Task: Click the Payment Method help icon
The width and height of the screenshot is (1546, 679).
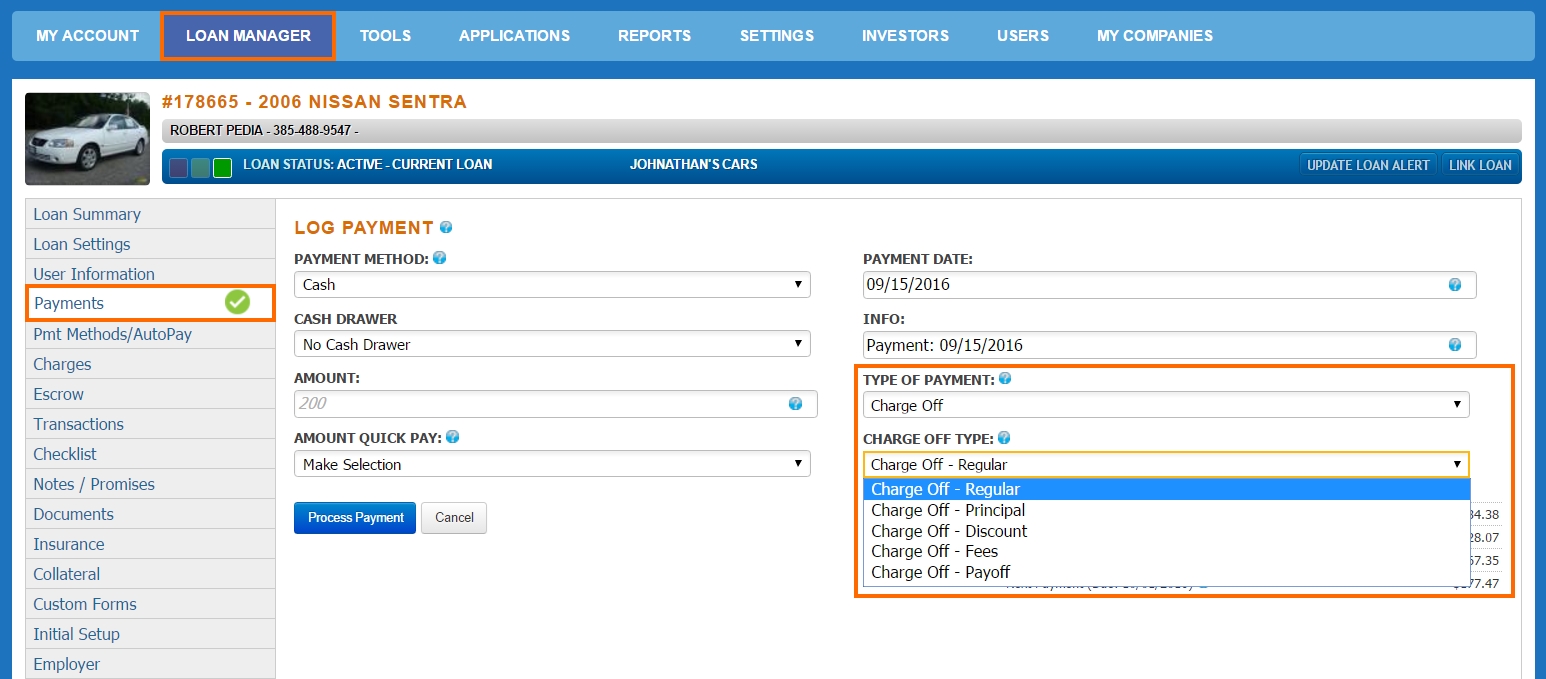Action: tap(439, 258)
